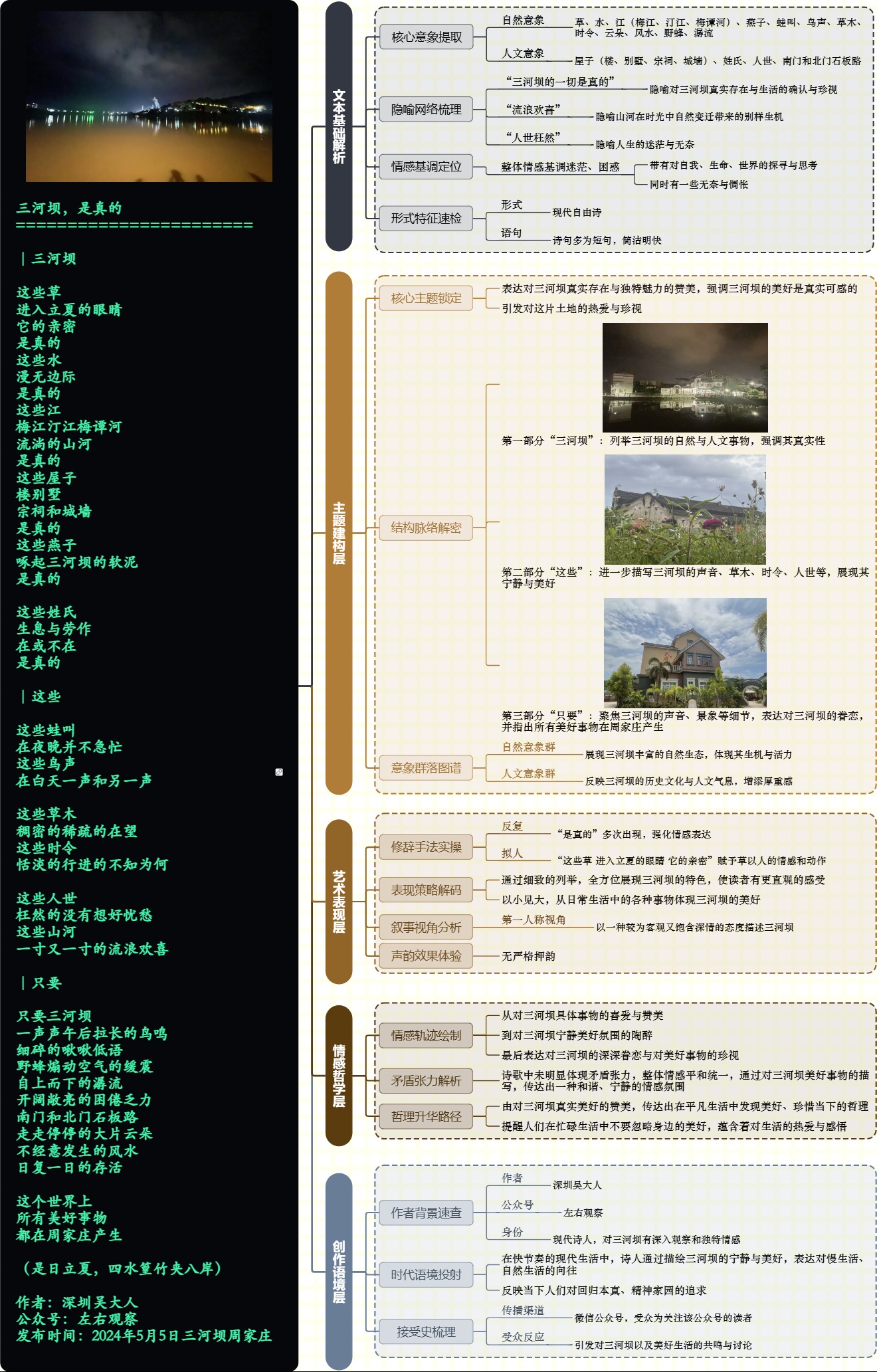The width and height of the screenshot is (877, 1372).
Task: Click the 接受史梳理 node
Action: tap(426, 1332)
